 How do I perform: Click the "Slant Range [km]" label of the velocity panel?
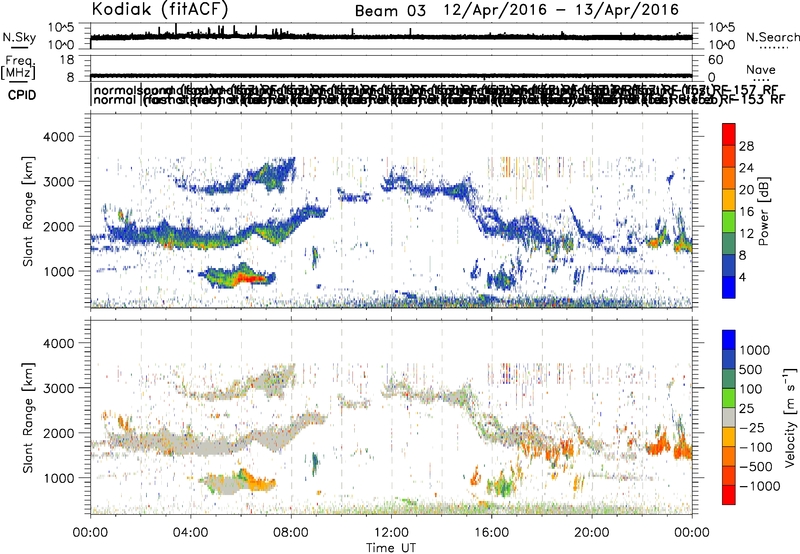pyautogui.click(x=28, y=418)
